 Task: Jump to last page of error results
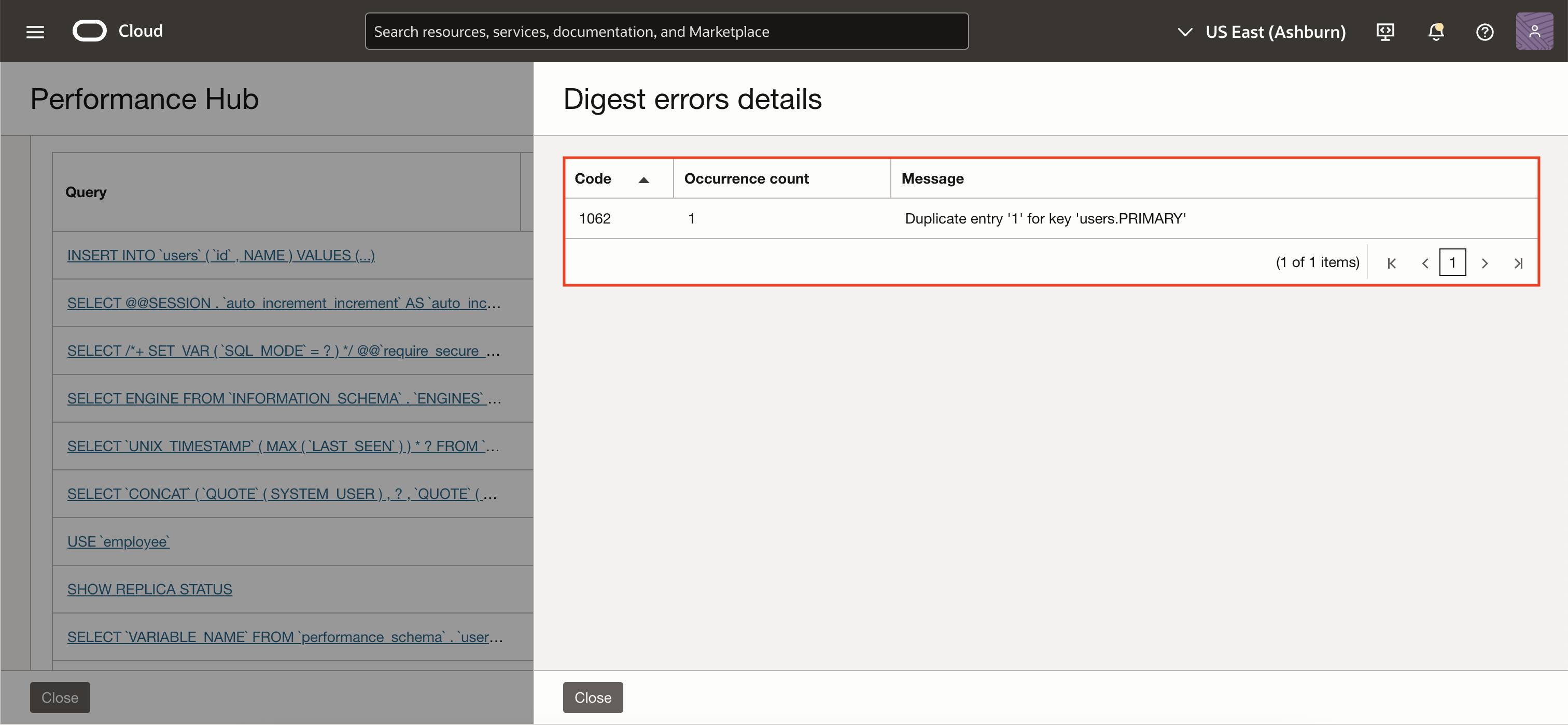click(1518, 262)
